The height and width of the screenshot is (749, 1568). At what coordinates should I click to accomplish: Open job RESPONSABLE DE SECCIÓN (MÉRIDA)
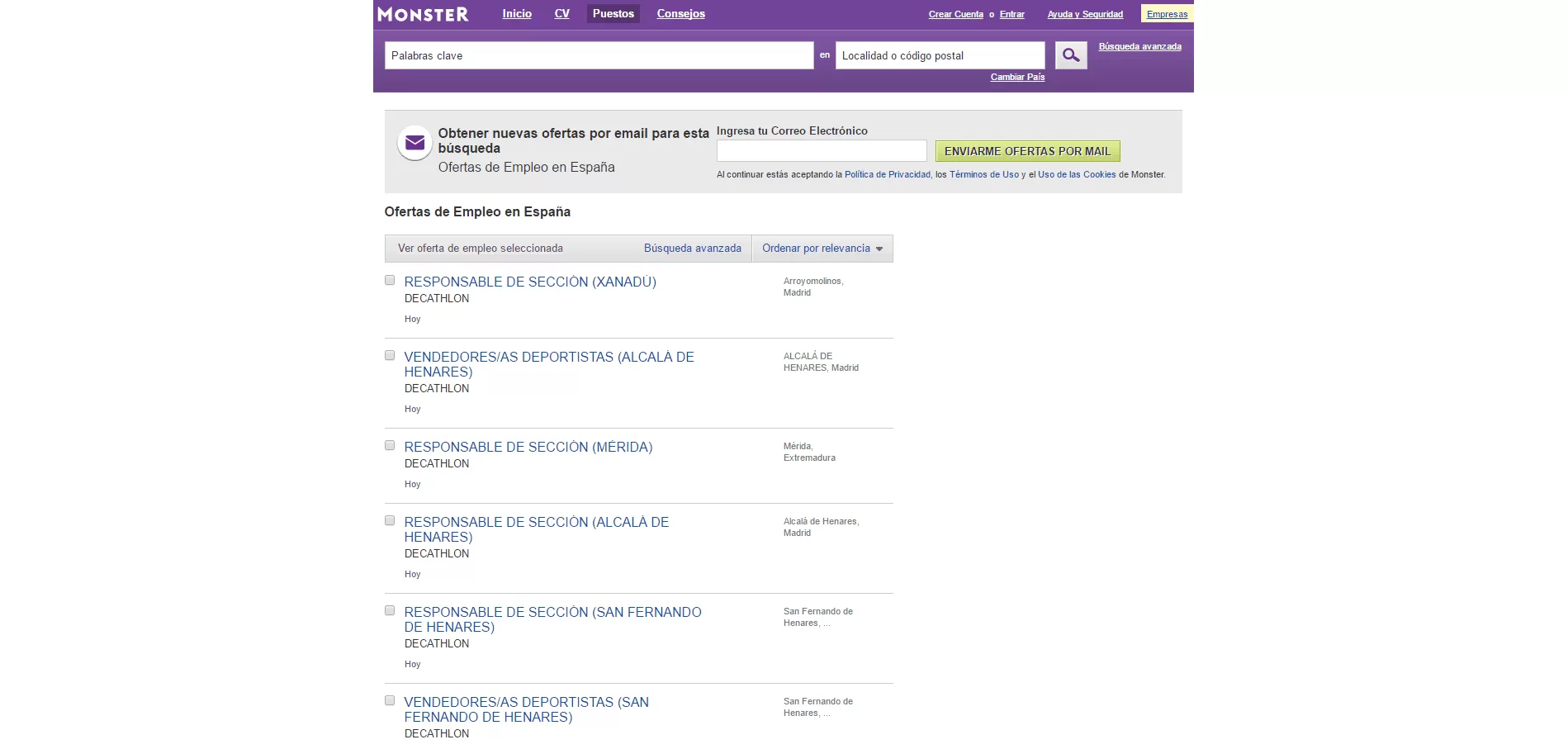pyautogui.click(x=528, y=447)
